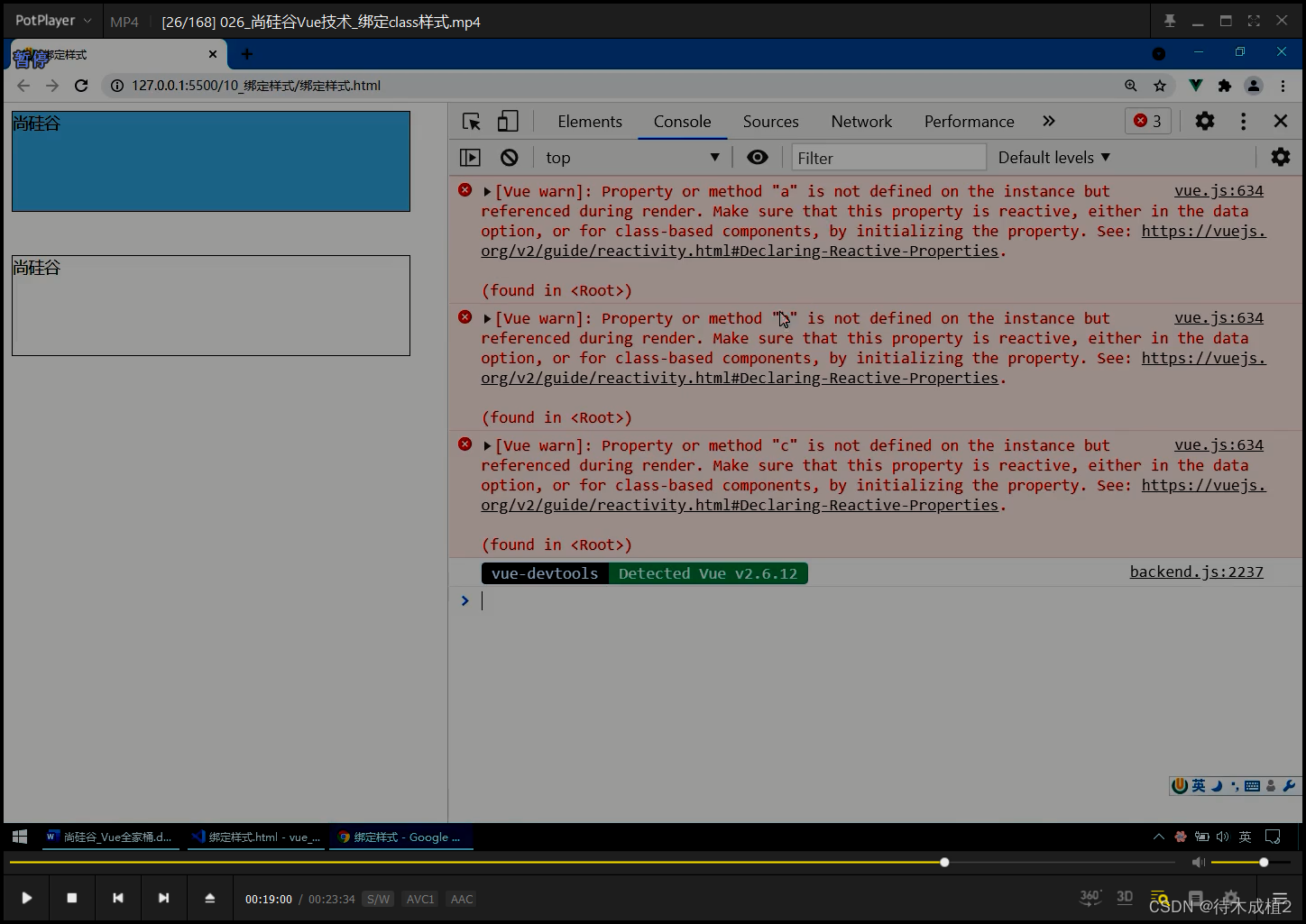Click the address bar URL
The height and width of the screenshot is (924, 1306).
[x=256, y=86]
